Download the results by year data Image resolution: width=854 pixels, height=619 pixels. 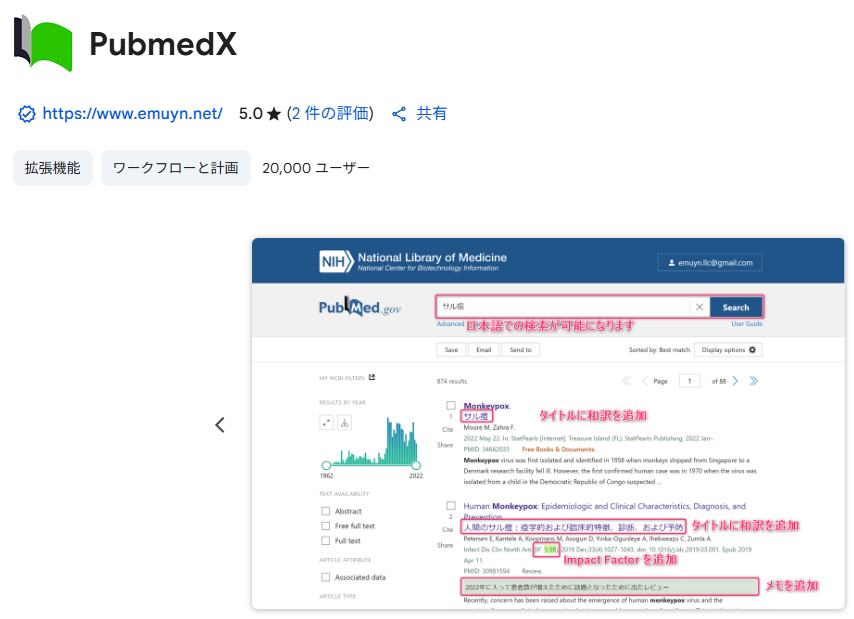(345, 422)
